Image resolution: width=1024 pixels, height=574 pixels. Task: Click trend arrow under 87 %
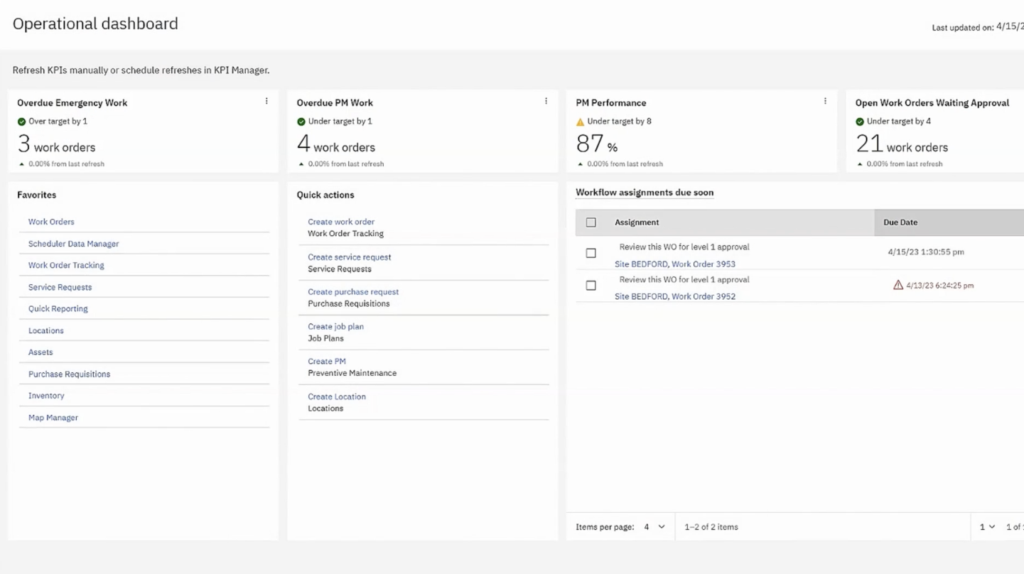click(580, 164)
